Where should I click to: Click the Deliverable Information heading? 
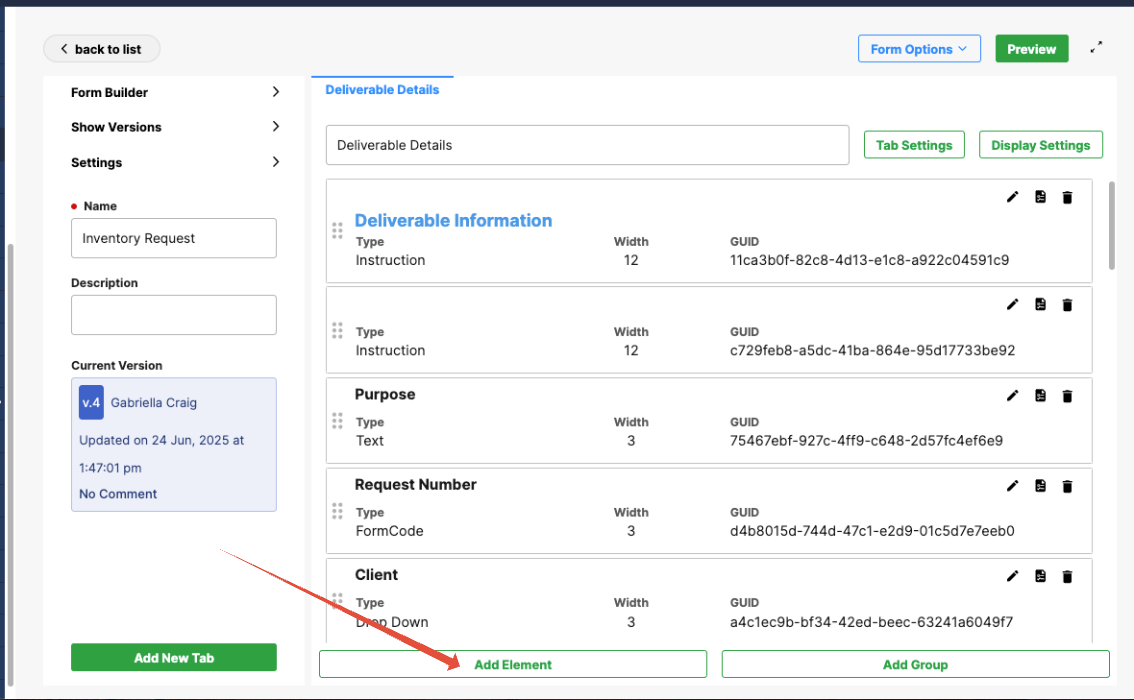point(453,221)
